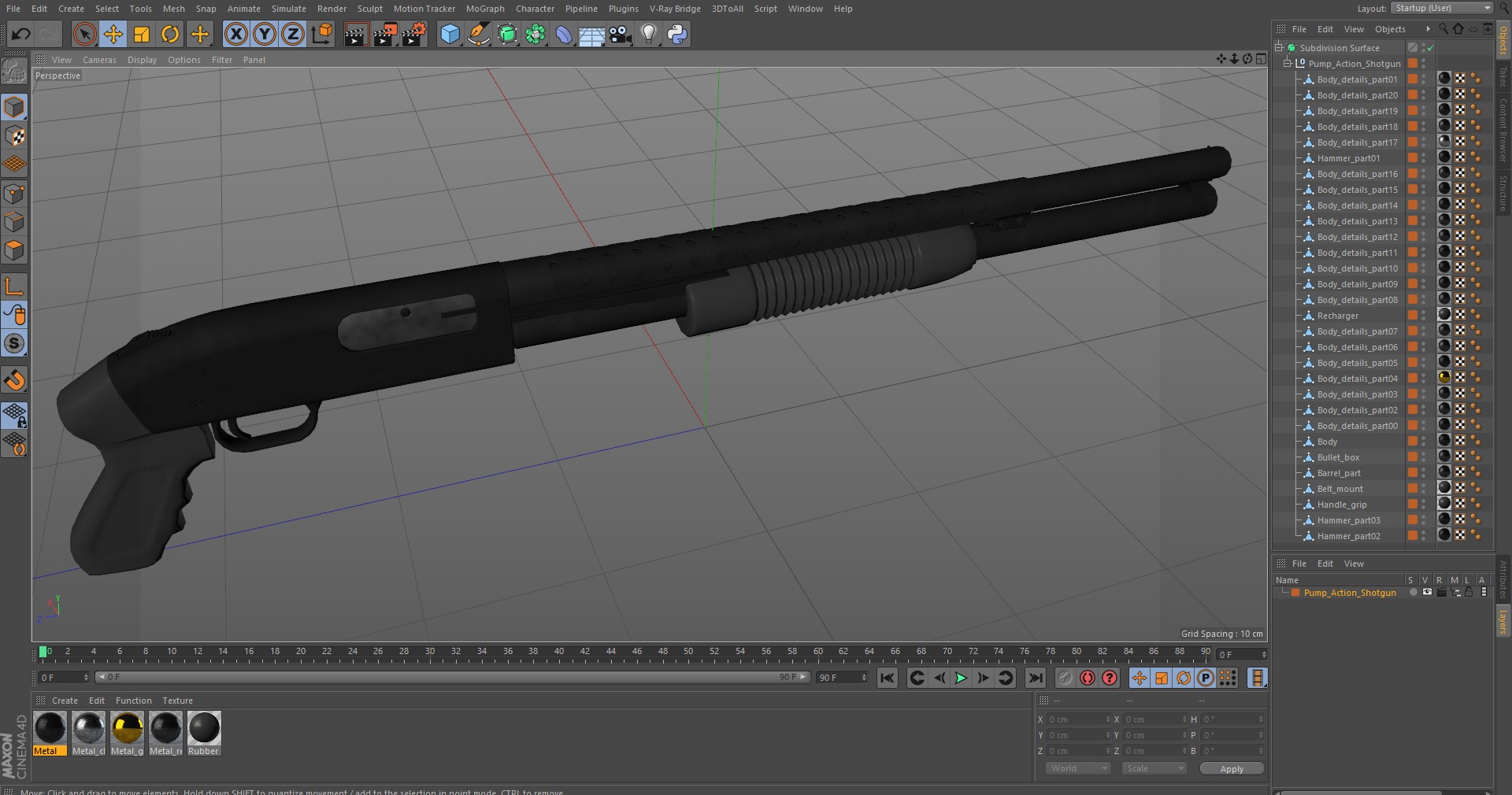Go to start of animation
Screen dimensions: 1512x795
(x=888, y=678)
